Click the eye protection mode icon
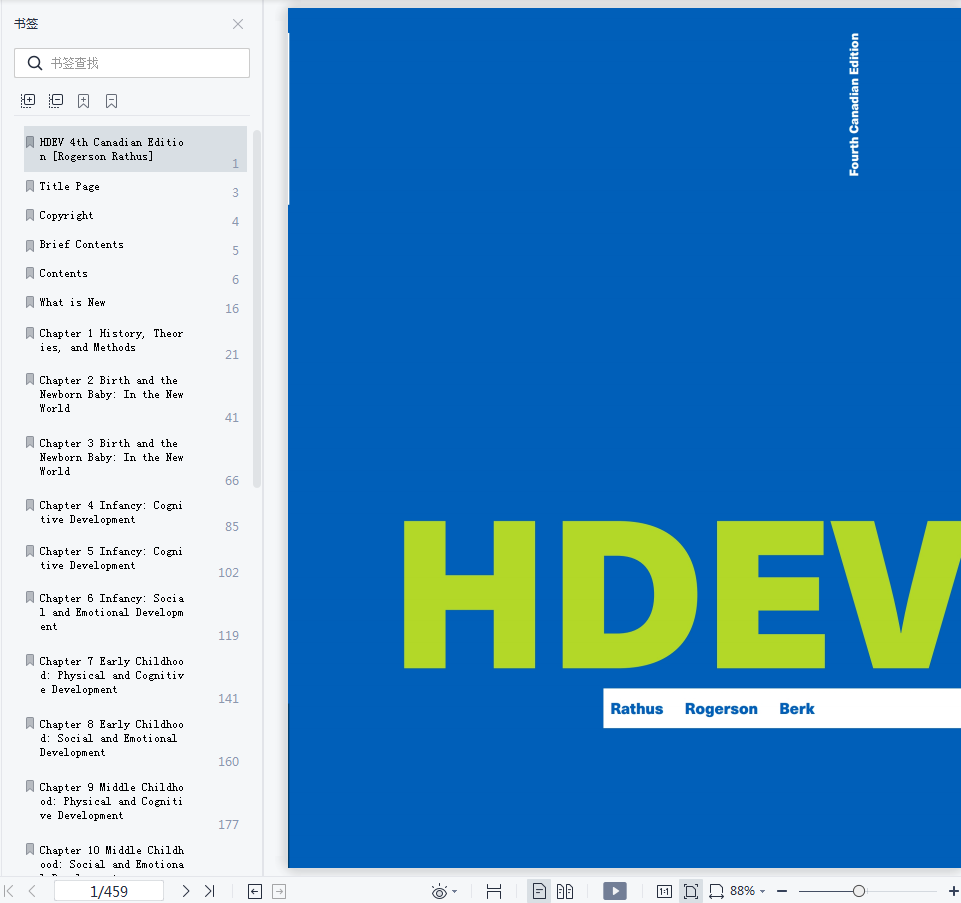Screen dimensions: 961x903 click(x=439, y=891)
